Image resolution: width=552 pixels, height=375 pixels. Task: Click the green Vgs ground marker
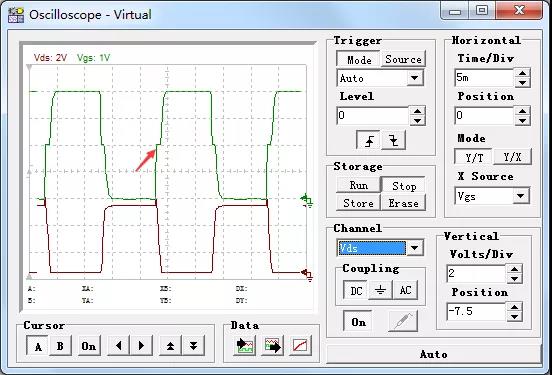coord(306,200)
